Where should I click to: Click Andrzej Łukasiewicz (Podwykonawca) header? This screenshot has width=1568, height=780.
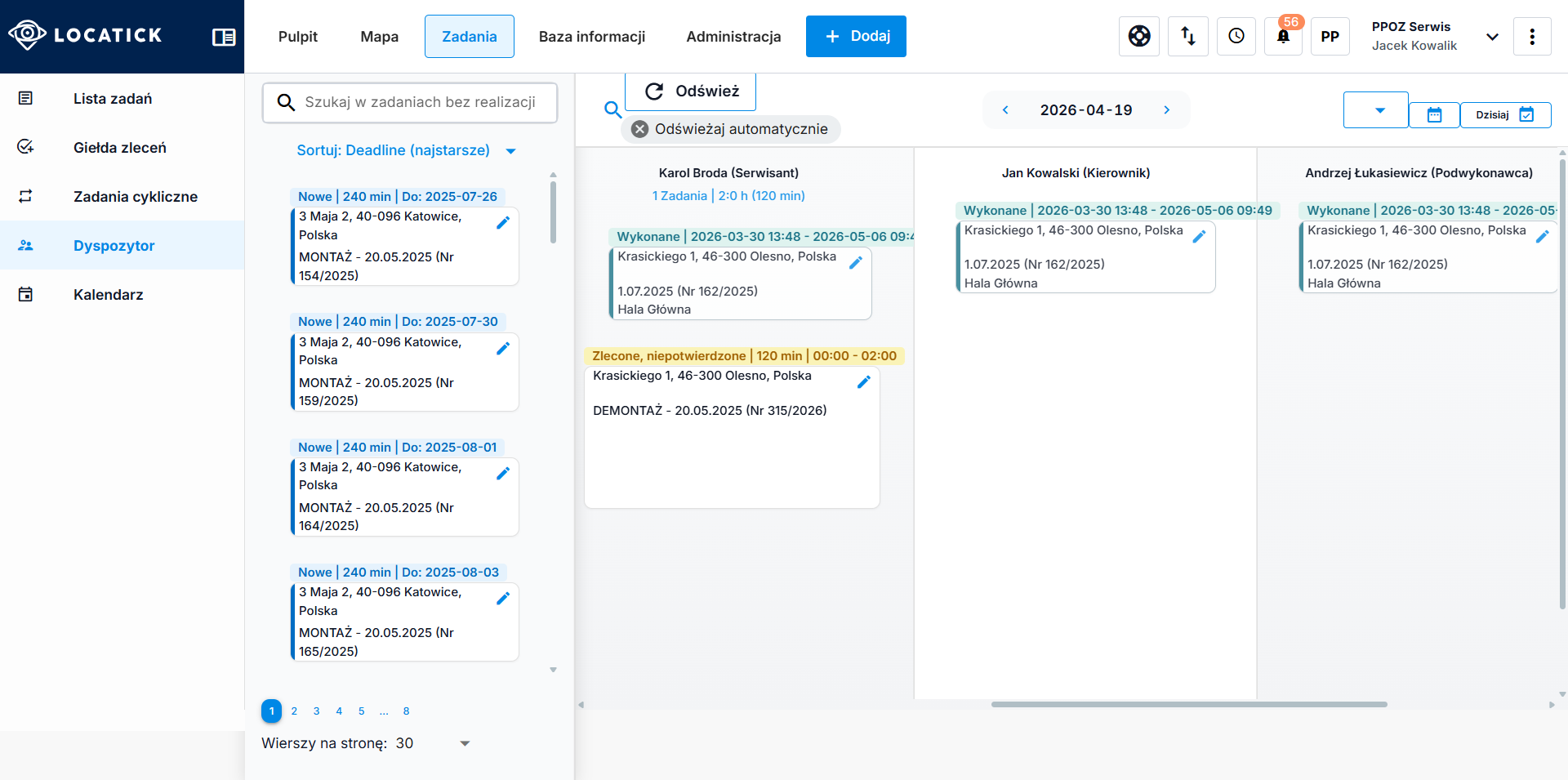pos(1419,173)
